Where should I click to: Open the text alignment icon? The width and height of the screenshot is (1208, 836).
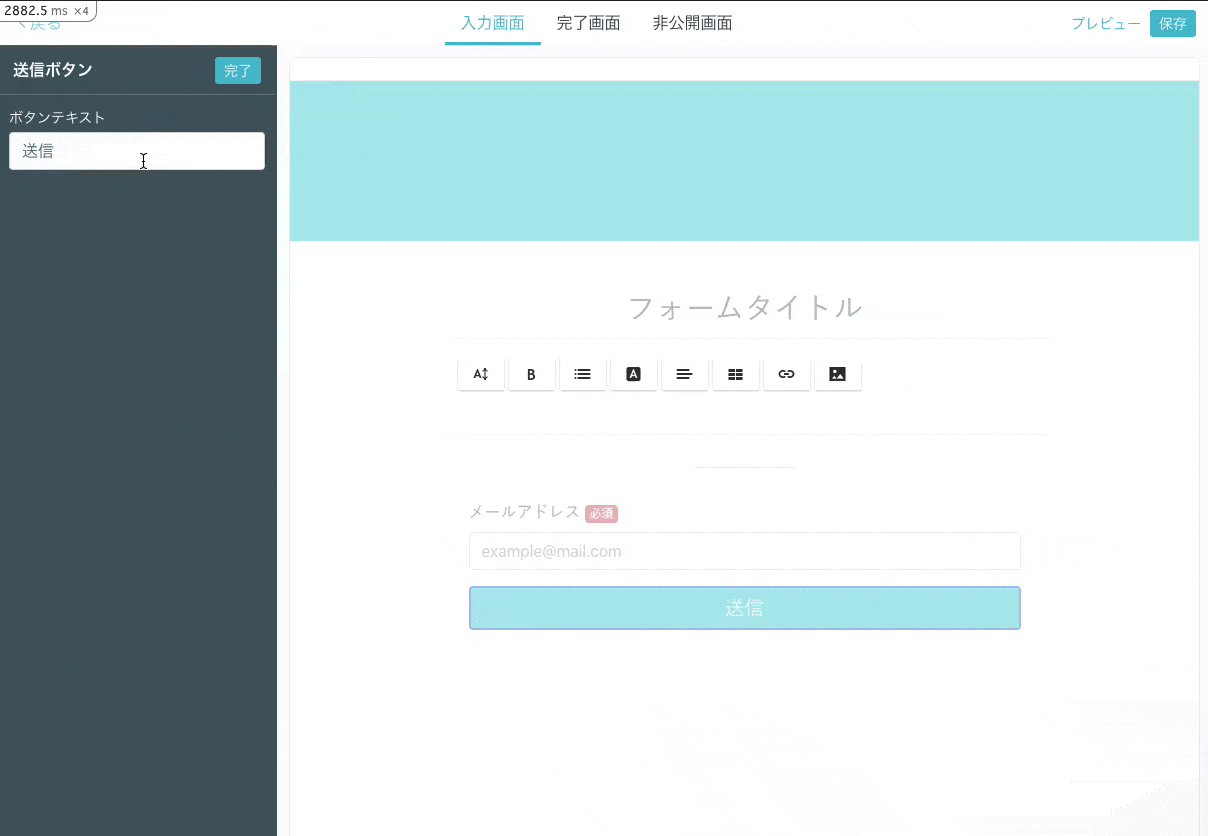coord(685,374)
